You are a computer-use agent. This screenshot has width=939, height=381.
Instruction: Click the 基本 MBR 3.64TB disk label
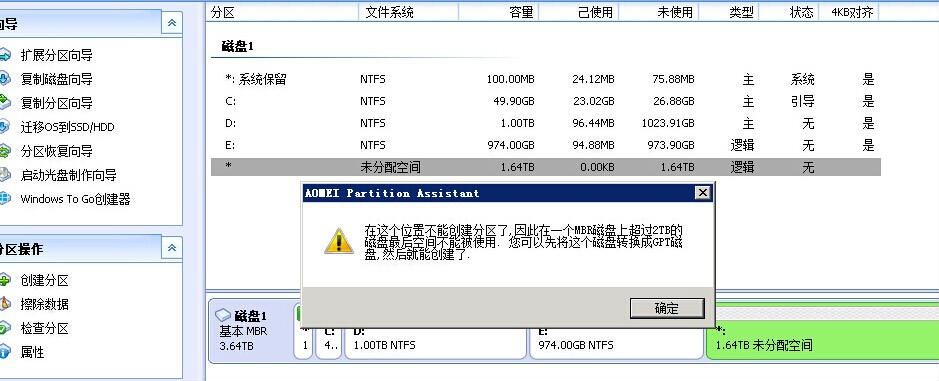243,338
